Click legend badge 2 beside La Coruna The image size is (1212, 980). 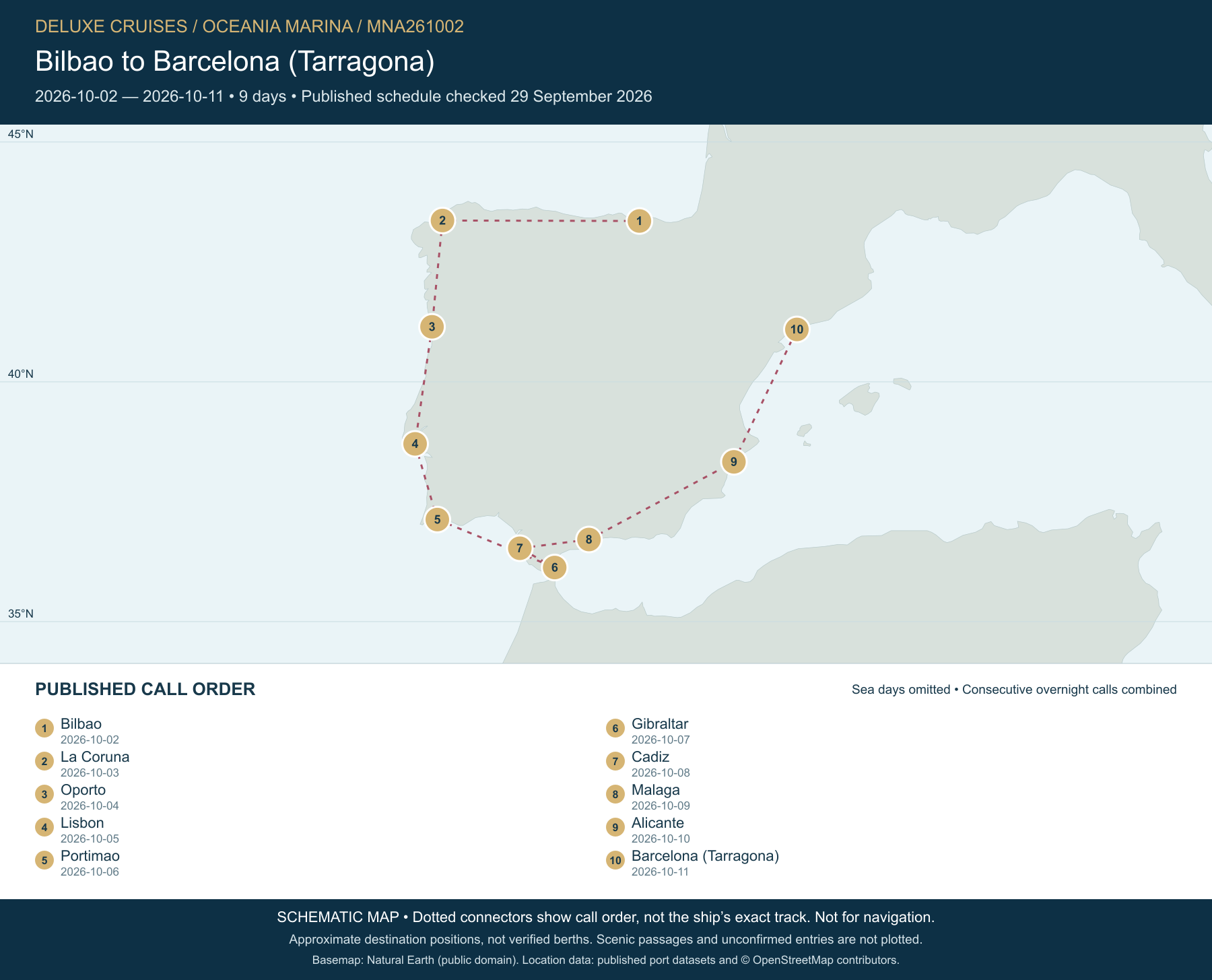[44, 761]
